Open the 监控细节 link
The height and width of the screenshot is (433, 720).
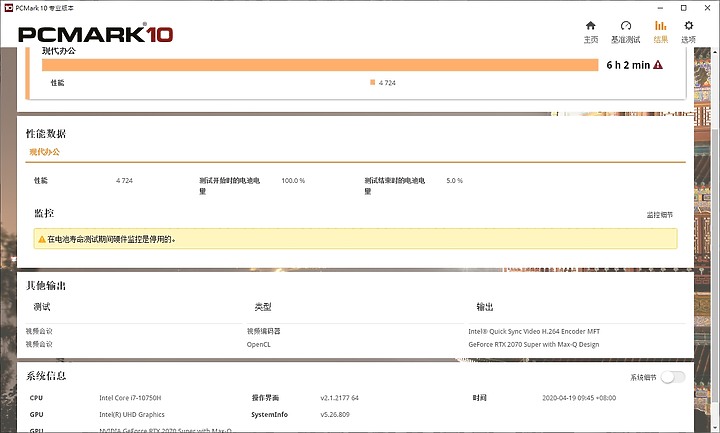tap(659, 214)
